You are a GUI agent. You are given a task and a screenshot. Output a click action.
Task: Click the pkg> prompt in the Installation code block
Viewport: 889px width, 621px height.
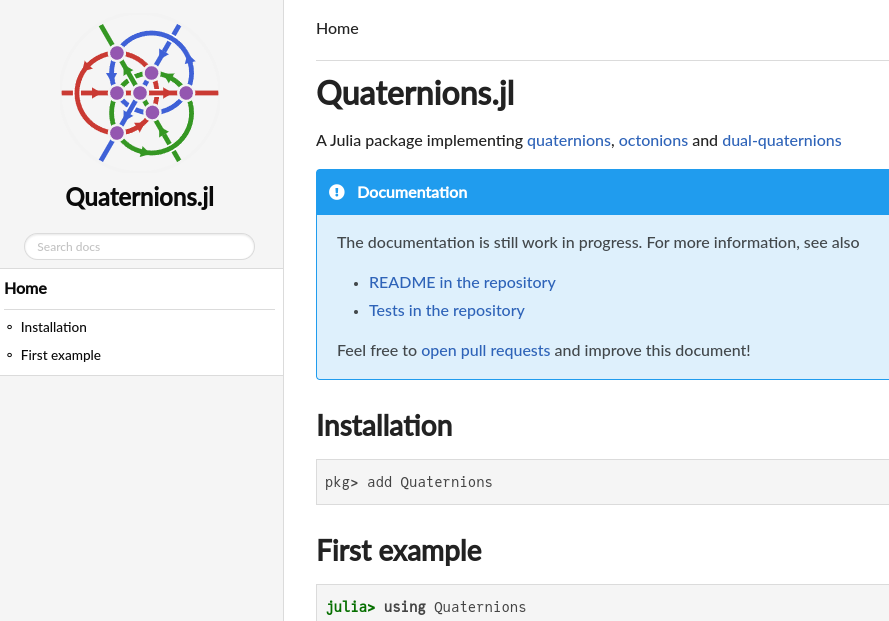point(340,482)
